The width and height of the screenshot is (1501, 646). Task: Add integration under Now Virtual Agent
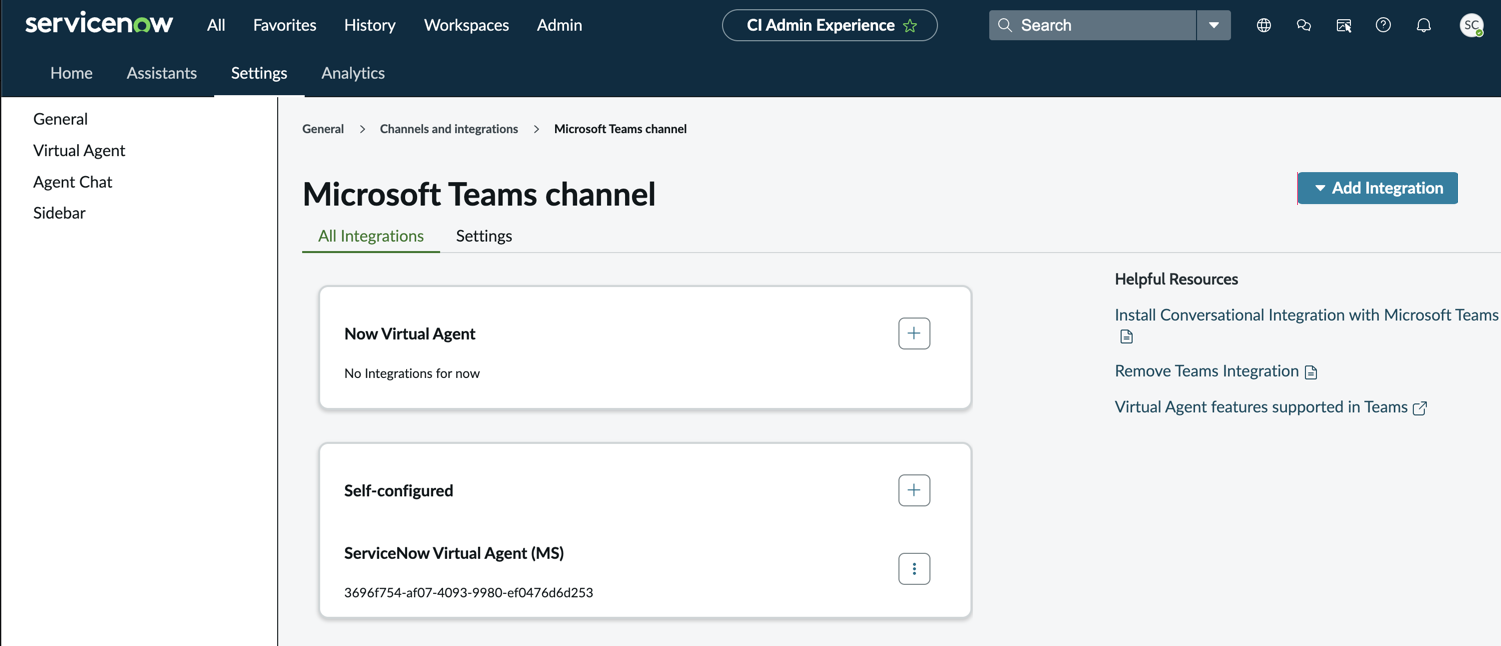(x=914, y=333)
